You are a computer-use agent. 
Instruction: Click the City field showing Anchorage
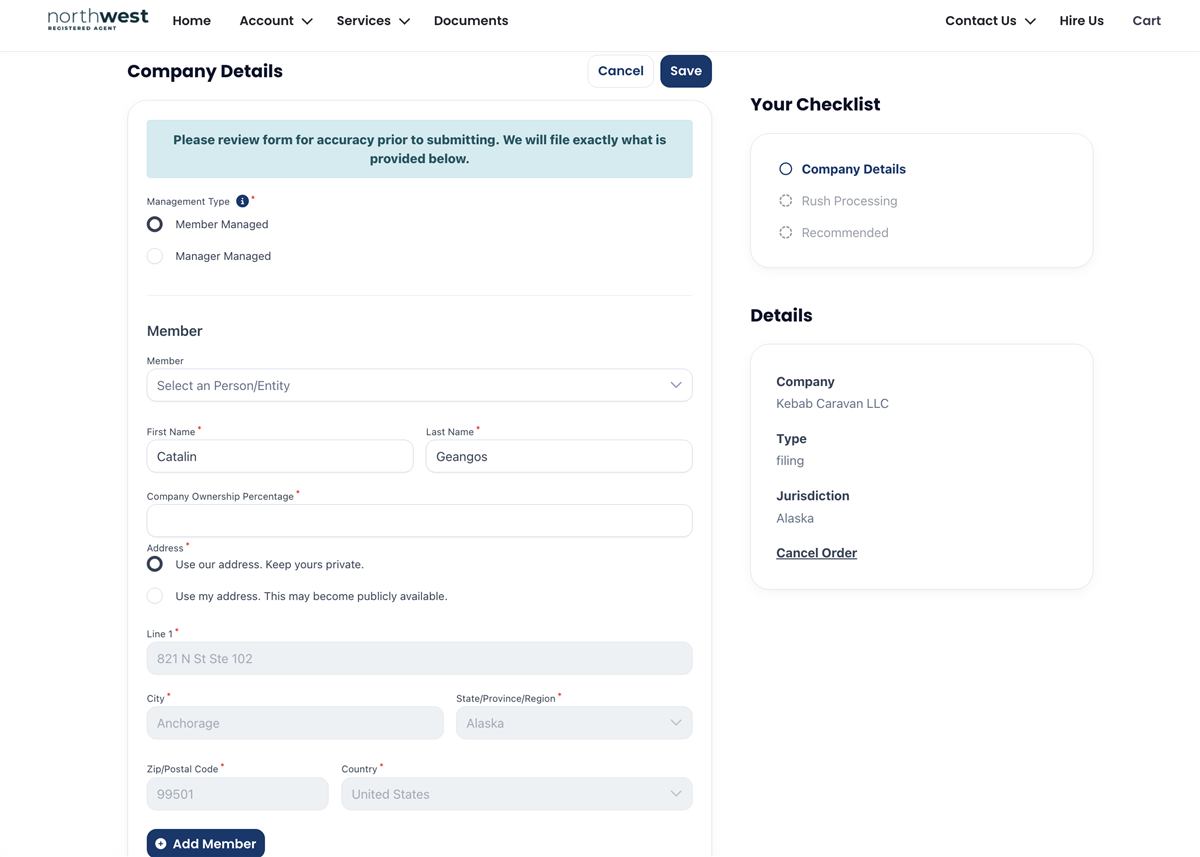pyautogui.click(x=295, y=723)
